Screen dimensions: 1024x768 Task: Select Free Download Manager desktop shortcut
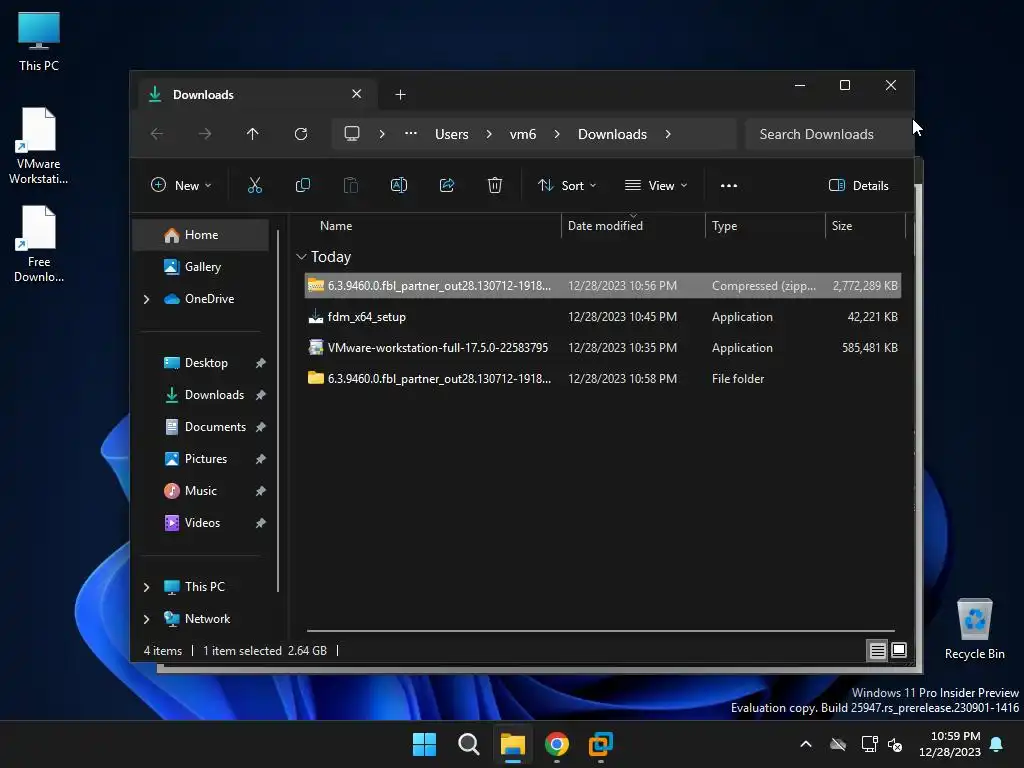coord(39,244)
